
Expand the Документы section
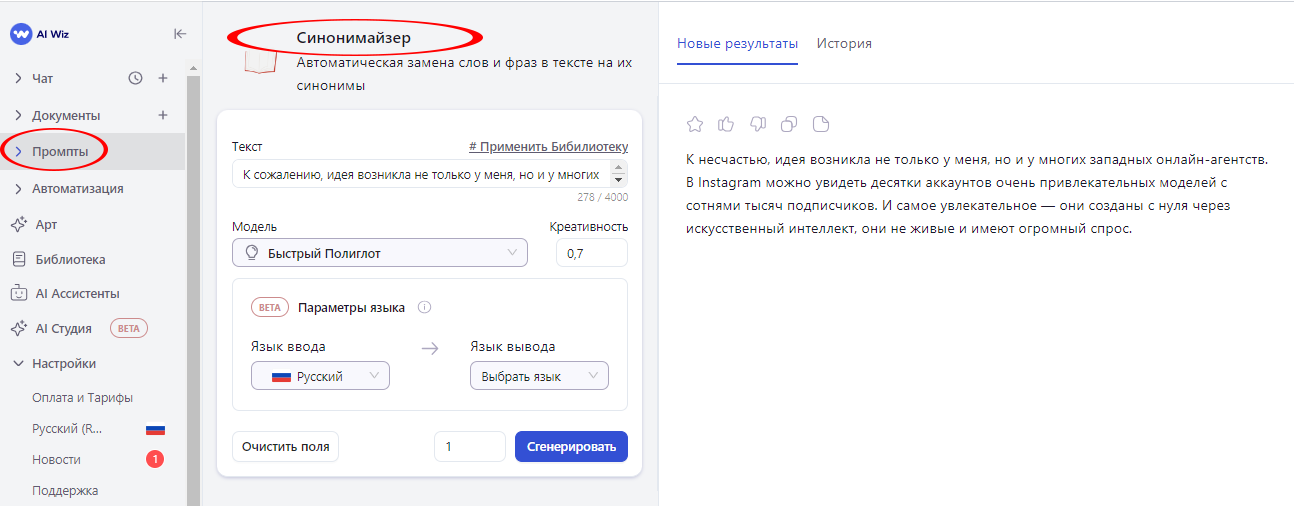[x=19, y=115]
